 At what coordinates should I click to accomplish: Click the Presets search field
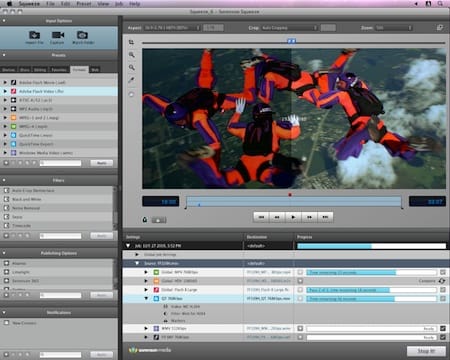pos(60,163)
